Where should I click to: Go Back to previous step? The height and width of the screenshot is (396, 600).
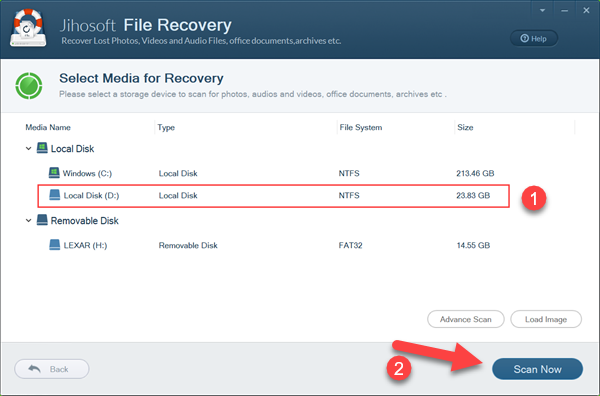(52, 369)
